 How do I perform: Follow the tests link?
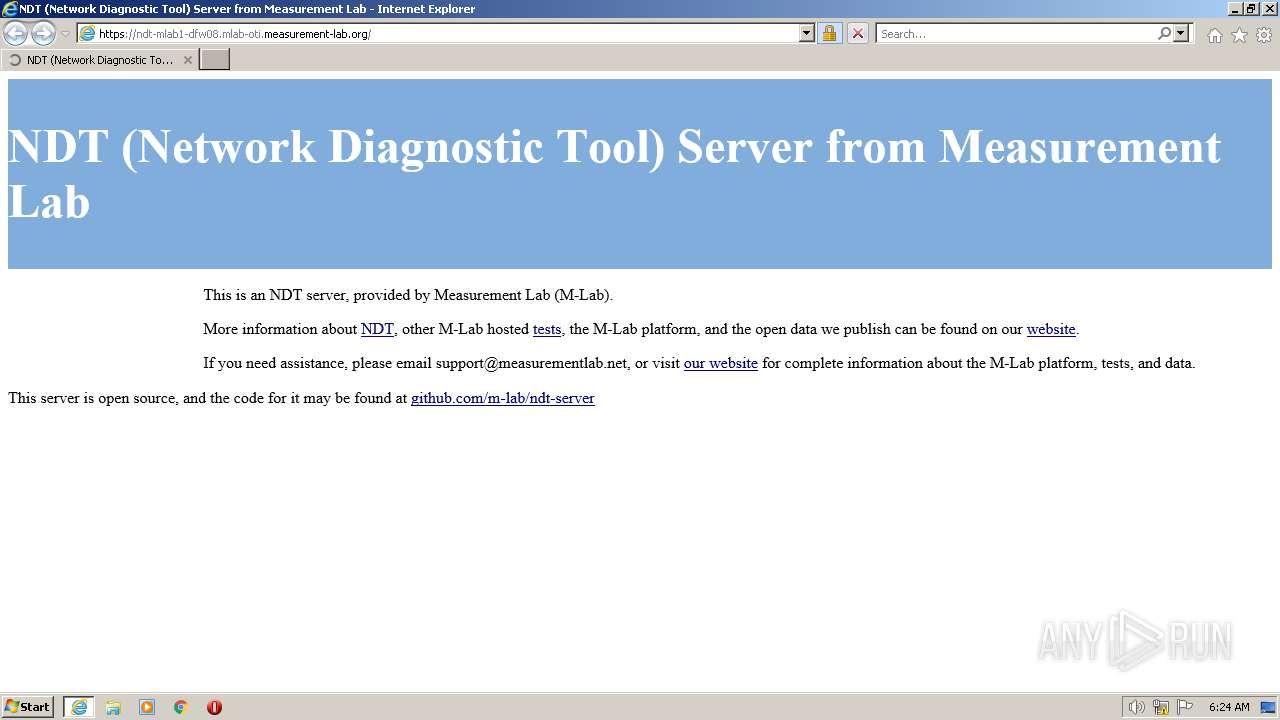(x=547, y=329)
